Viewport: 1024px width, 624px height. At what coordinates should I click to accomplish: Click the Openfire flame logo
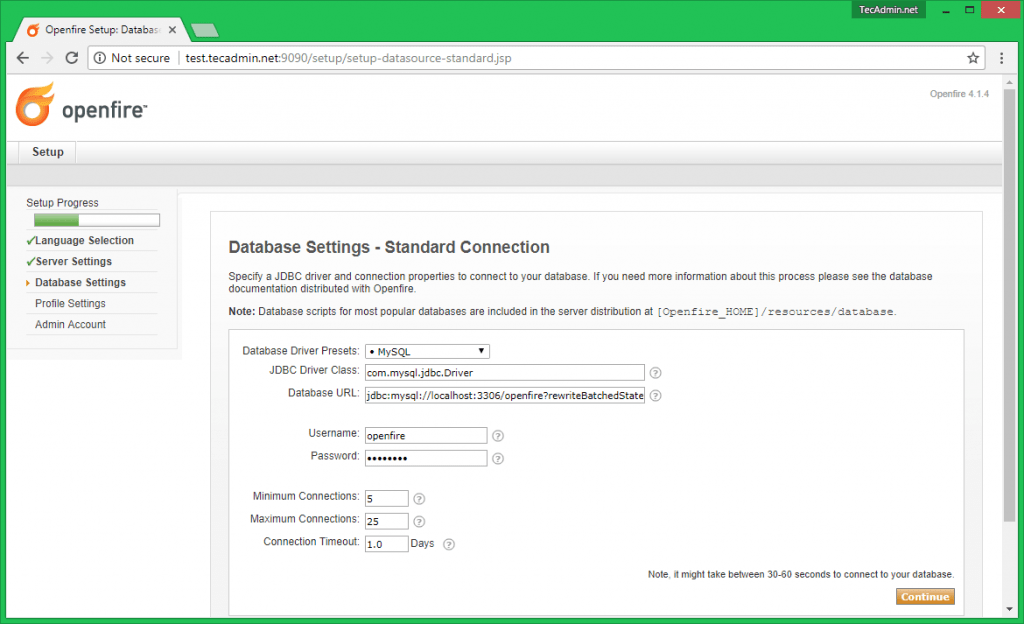pyautogui.click(x=35, y=104)
